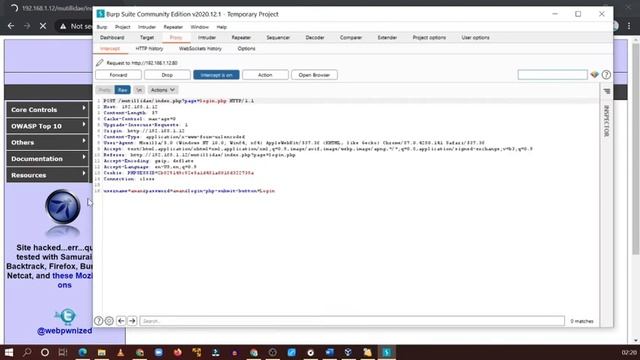Switch message view to Pretty

point(104,90)
